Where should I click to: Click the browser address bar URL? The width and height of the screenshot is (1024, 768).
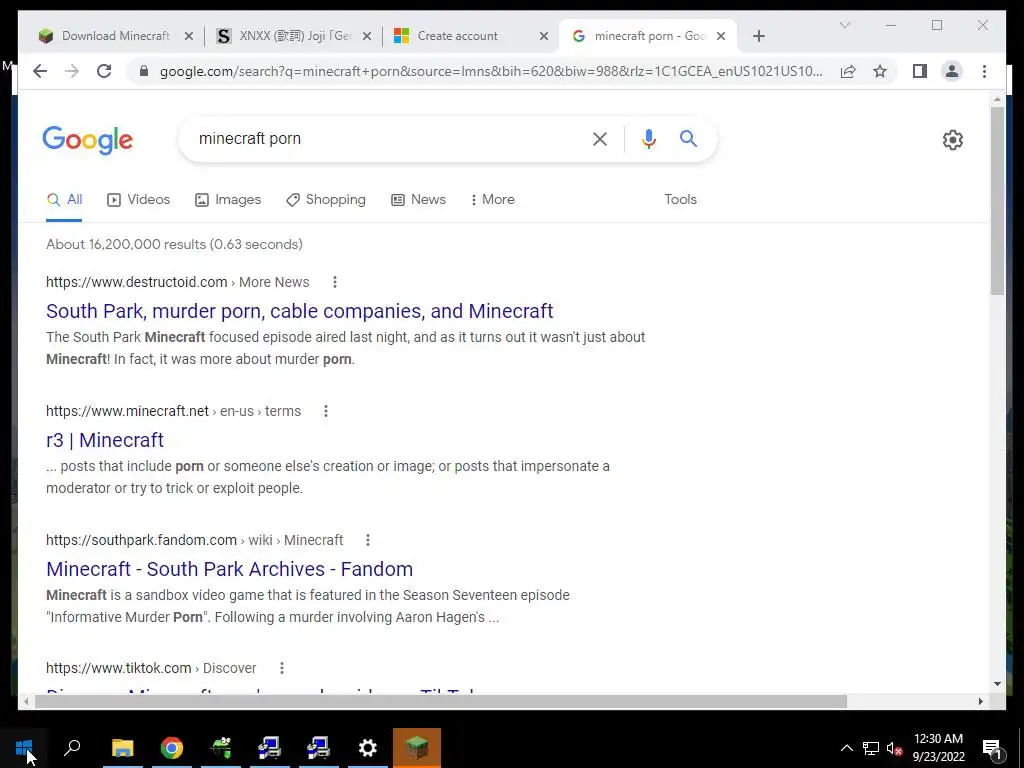coord(491,71)
